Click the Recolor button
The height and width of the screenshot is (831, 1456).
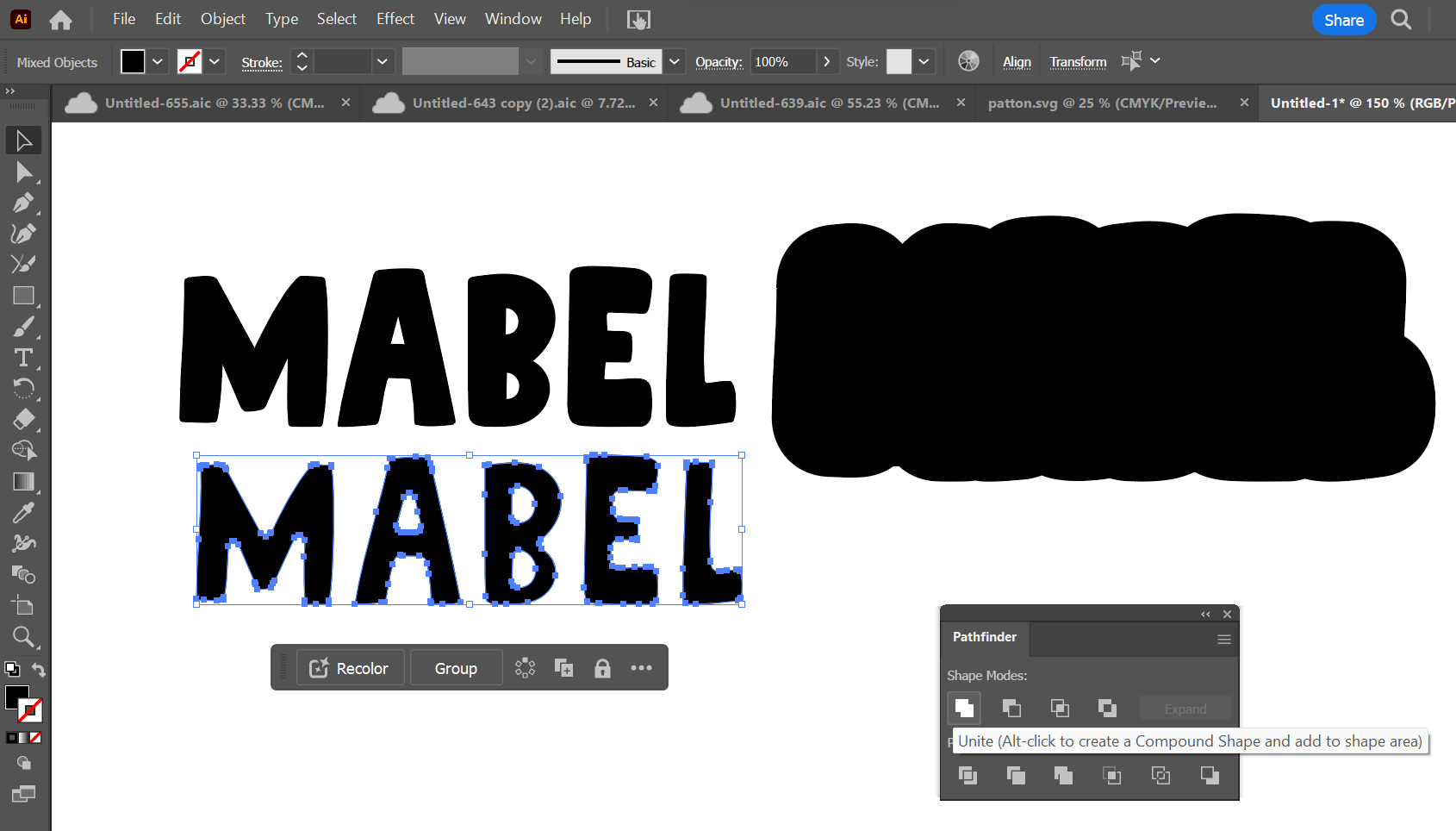pos(350,668)
